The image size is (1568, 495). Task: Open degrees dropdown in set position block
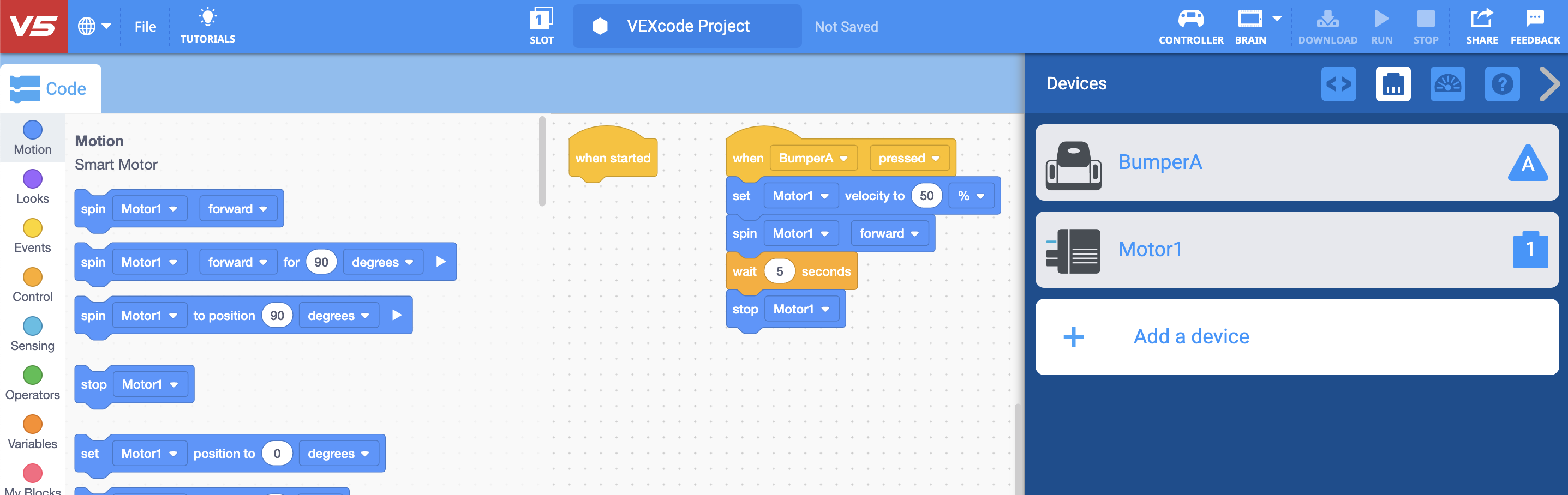coord(338,454)
